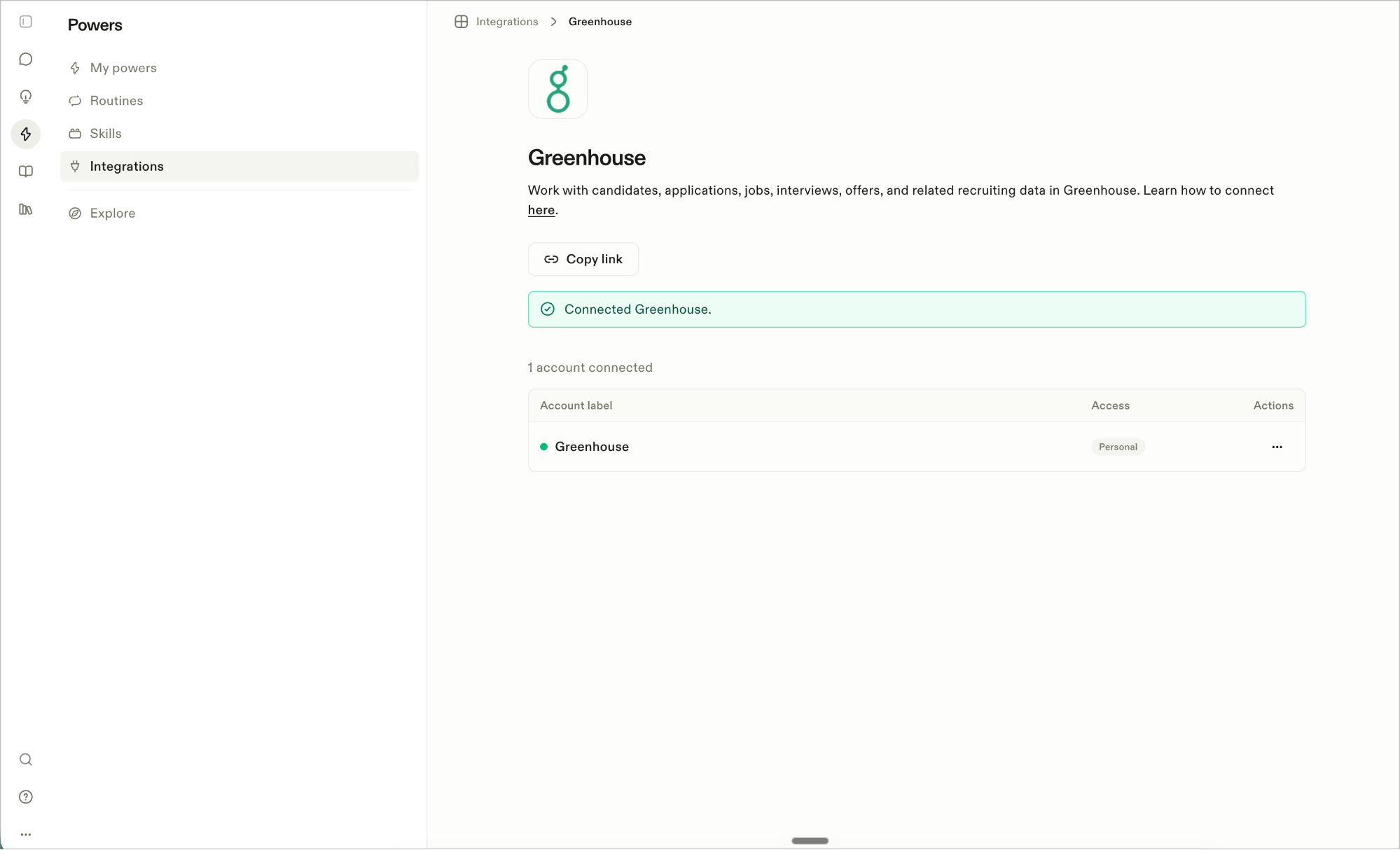Screen dimensions: 1400x850
Task: Click the Account label column header
Action: coord(576,405)
